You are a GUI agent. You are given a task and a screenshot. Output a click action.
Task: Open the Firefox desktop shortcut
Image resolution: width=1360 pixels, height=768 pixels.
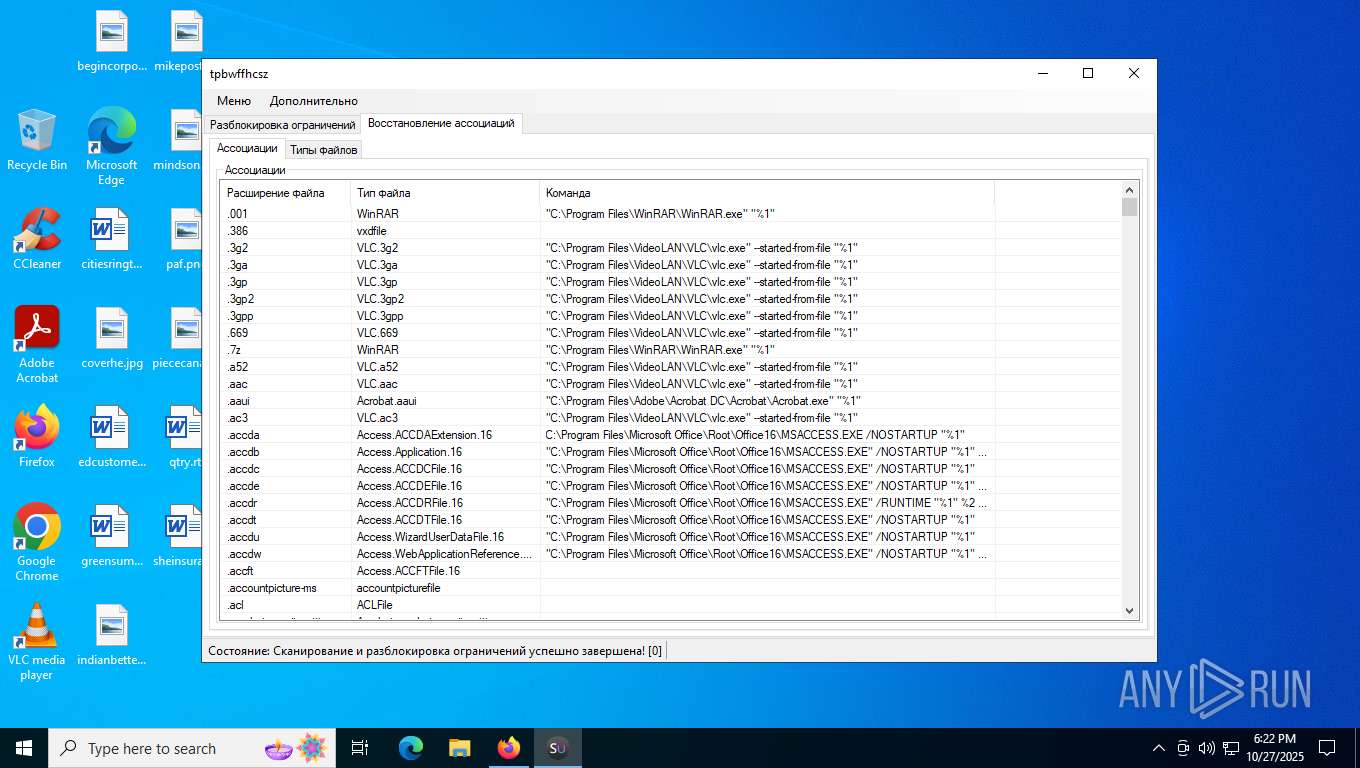pyautogui.click(x=37, y=437)
